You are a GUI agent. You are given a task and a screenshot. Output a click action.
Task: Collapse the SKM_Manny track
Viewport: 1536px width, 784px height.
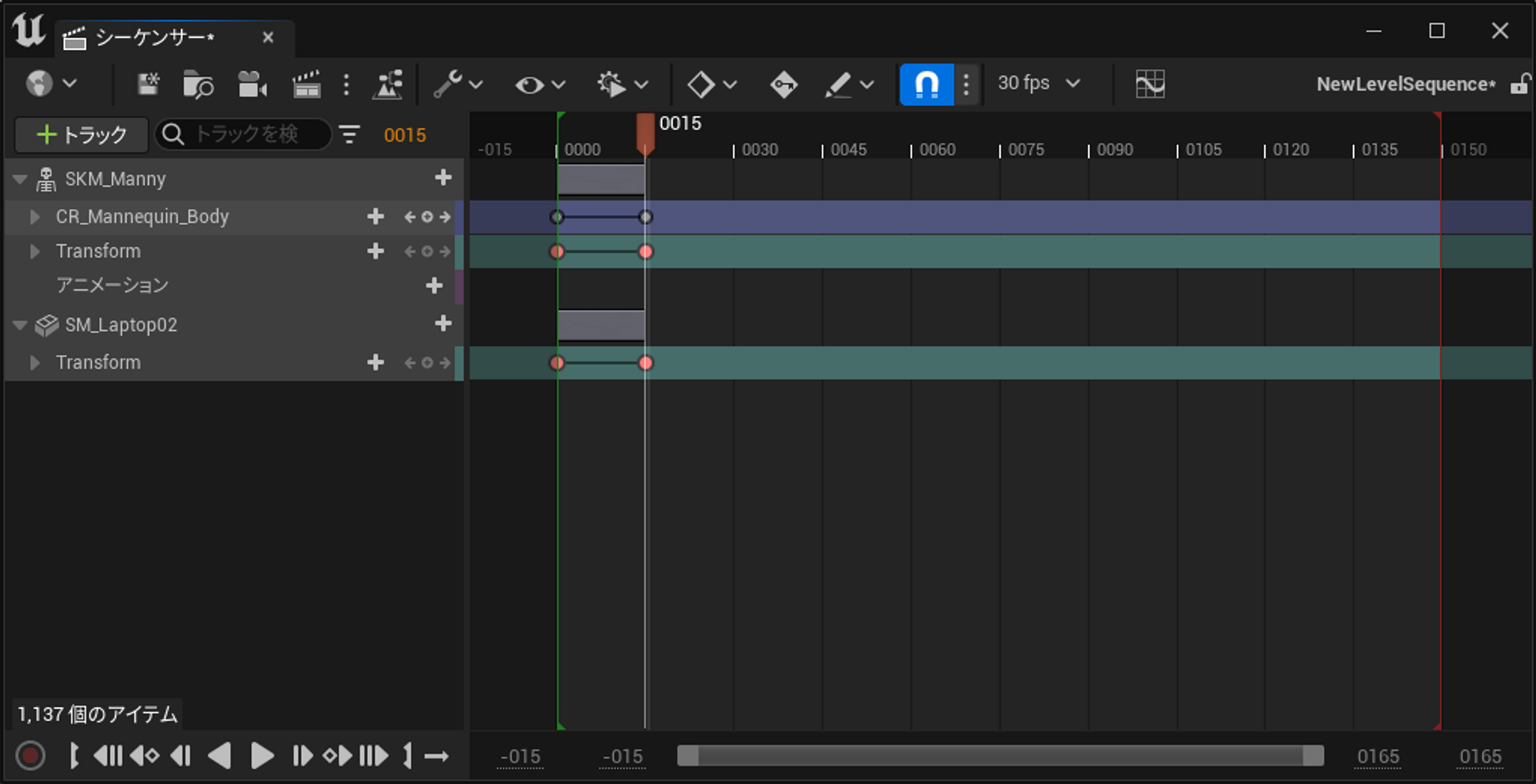click(x=20, y=179)
